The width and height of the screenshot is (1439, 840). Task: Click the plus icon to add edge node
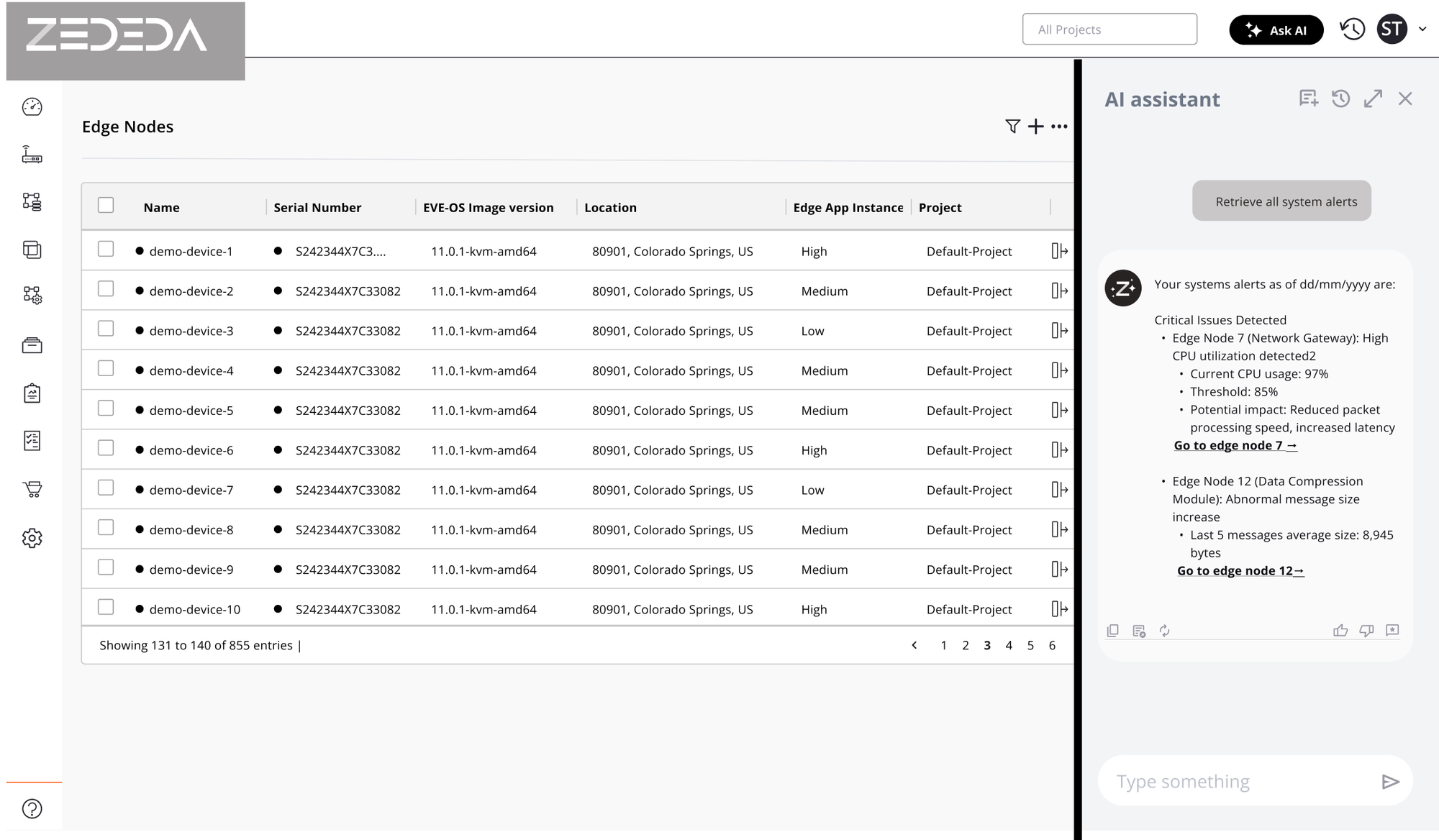[1035, 127]
